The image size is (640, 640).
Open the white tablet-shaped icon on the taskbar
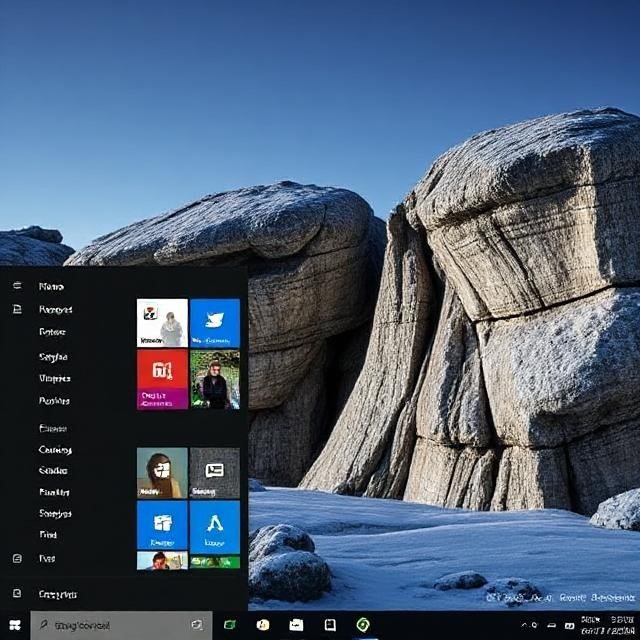330,625
